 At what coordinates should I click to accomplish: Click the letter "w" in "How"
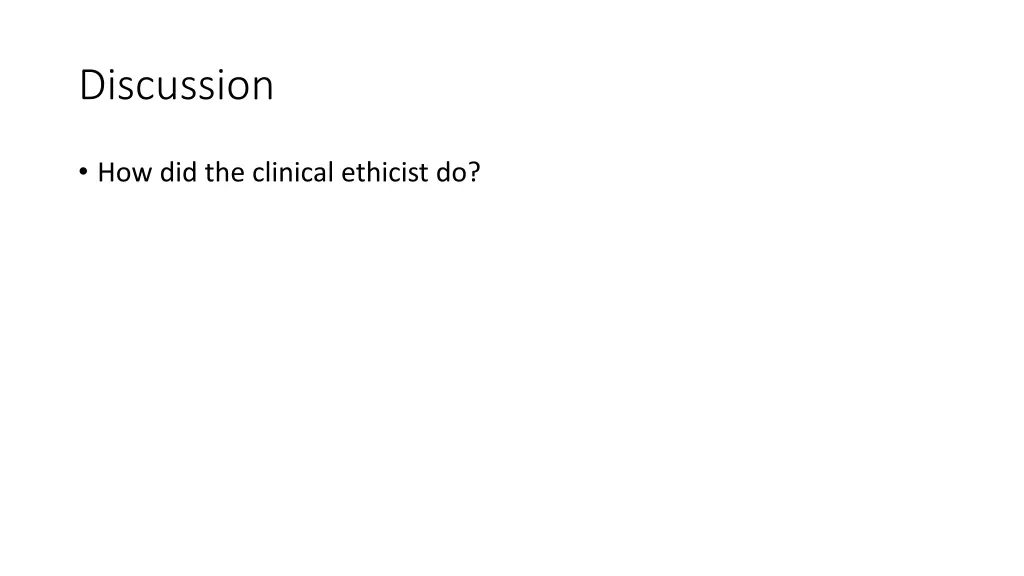pyautogui.click(x=141, y=173)
